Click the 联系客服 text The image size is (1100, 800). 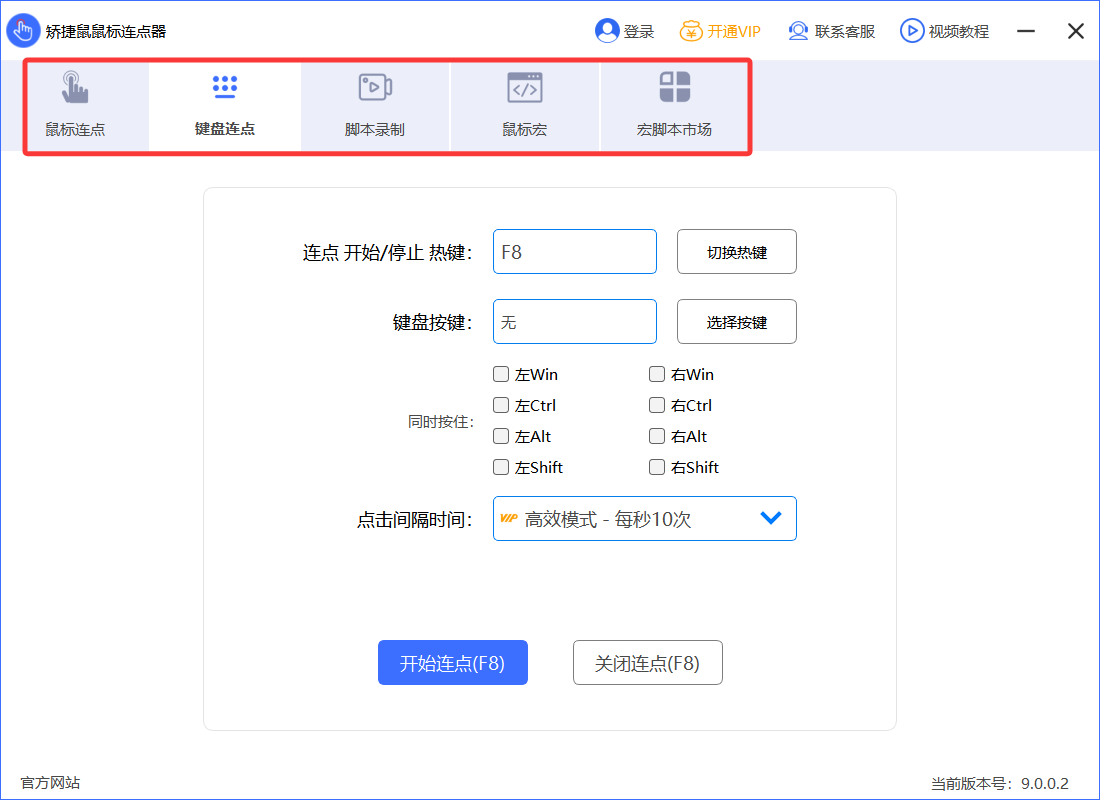coord(845,32)
